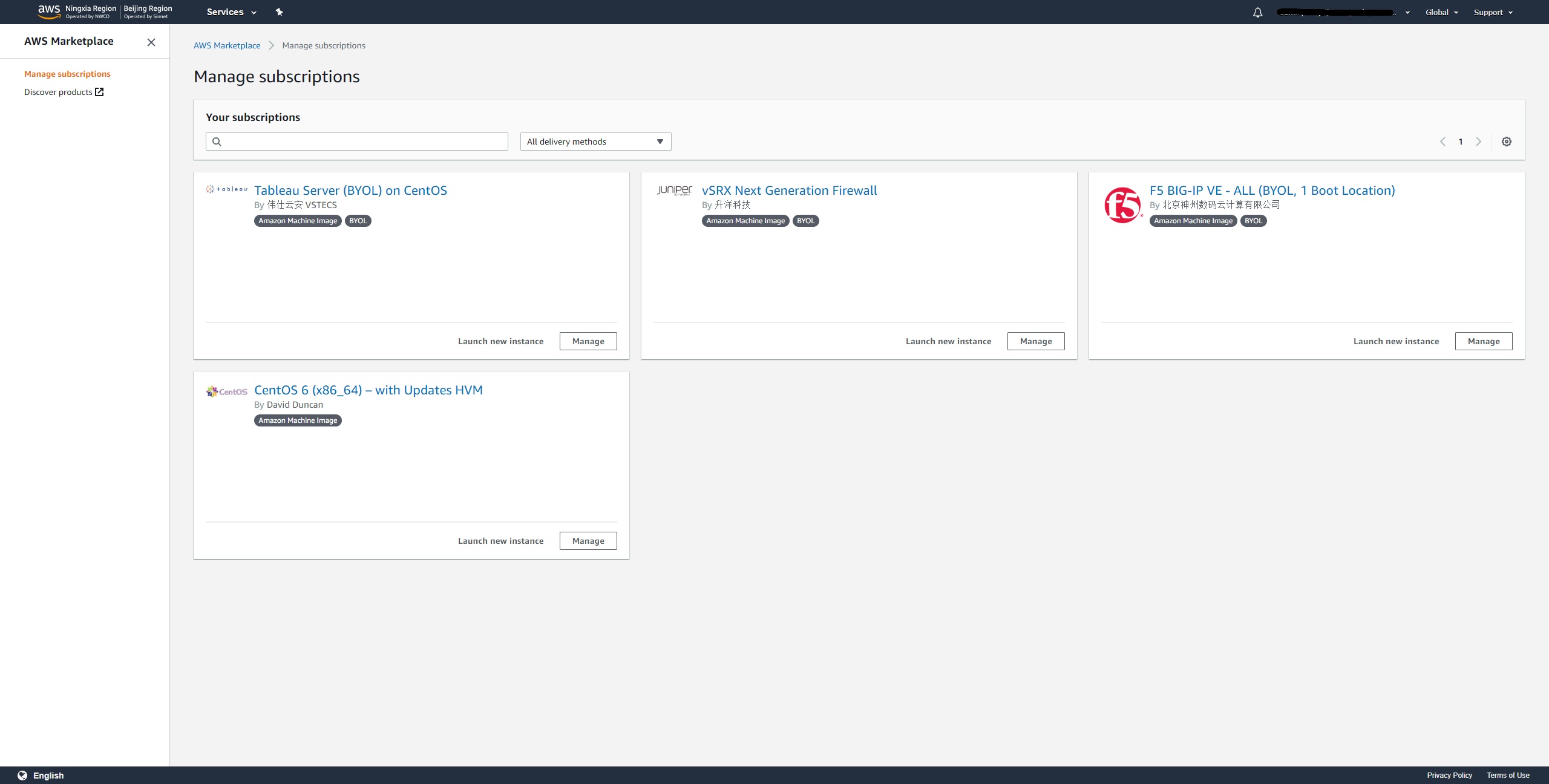The height and width of the screenshot is (784, 1549).
Task: Click the pin shortcuts icon in header
Action: point(279,12)
